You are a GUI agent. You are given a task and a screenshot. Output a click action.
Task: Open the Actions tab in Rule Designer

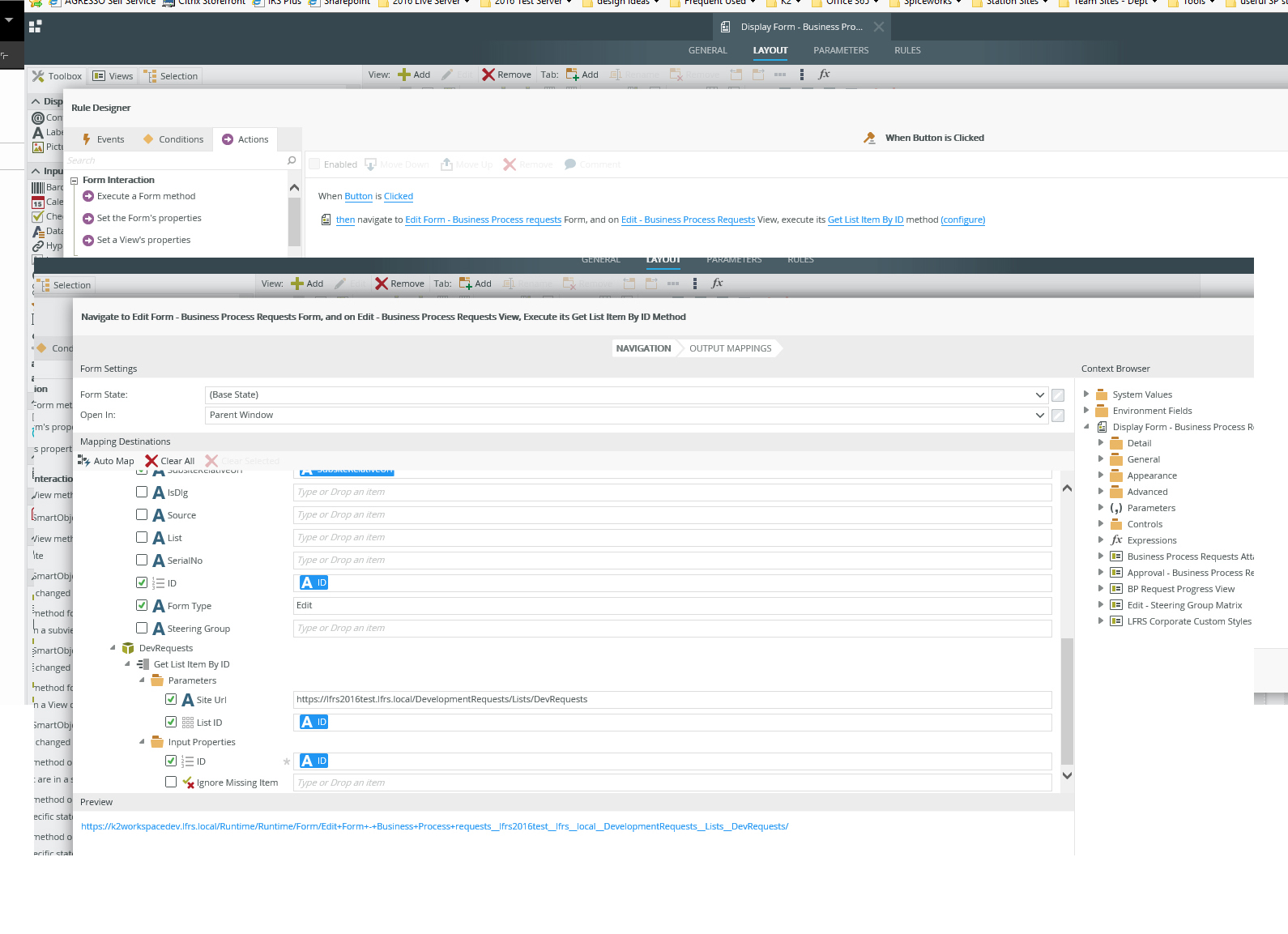tap(245, 139)
